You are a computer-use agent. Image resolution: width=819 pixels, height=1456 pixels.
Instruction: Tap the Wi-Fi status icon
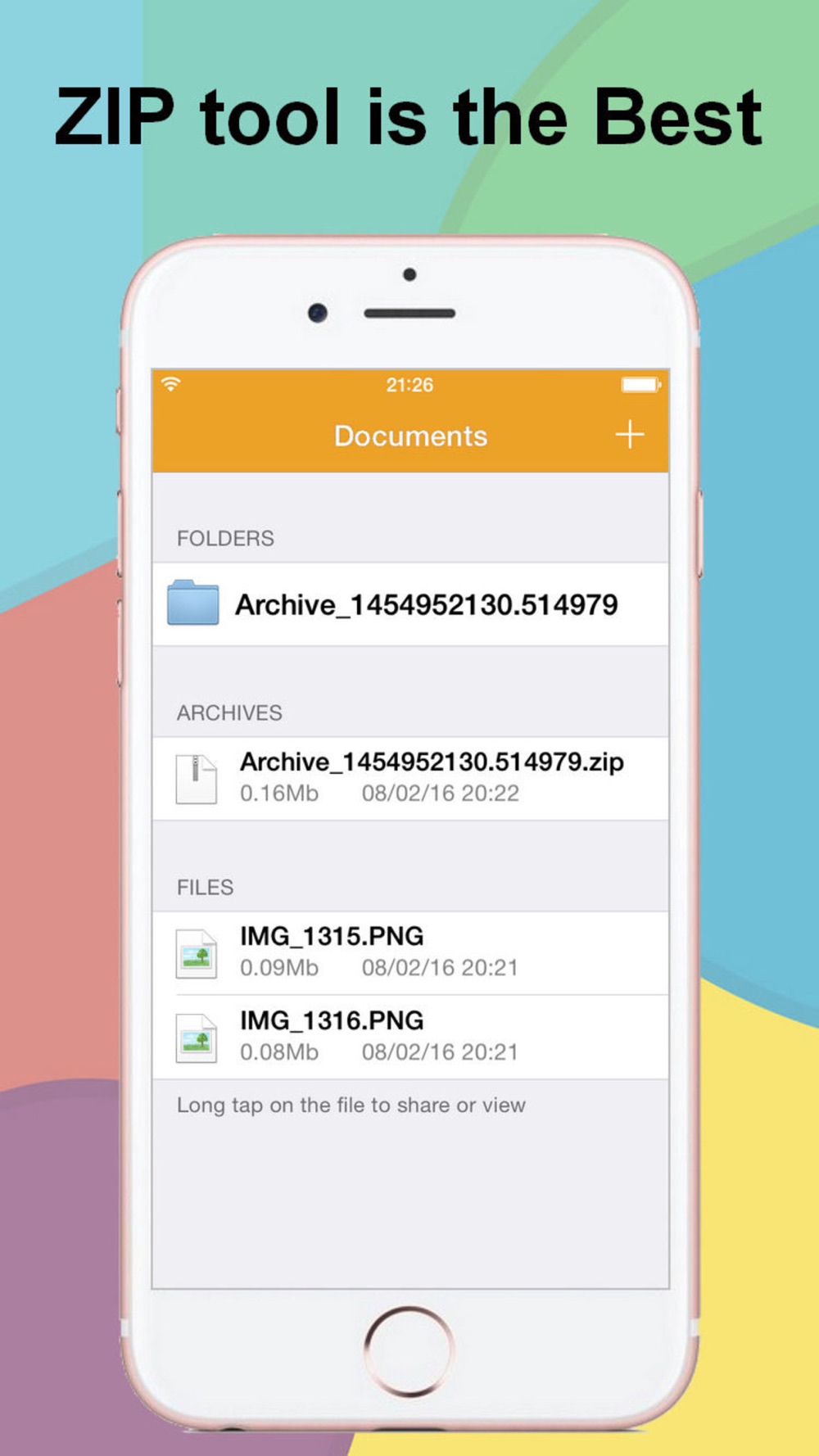[170, 383]
